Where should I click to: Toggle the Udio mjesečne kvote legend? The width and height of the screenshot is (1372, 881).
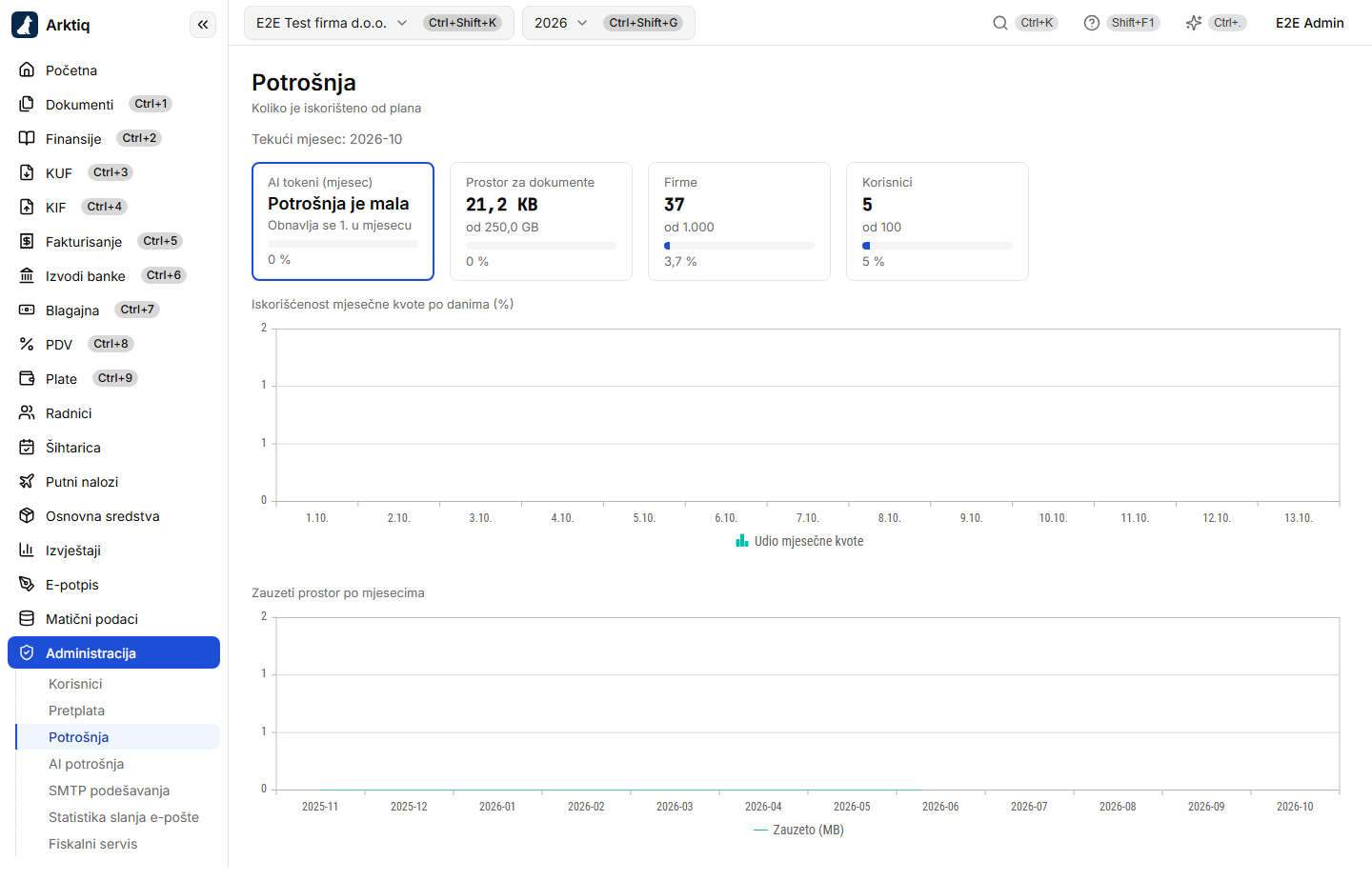799,541
